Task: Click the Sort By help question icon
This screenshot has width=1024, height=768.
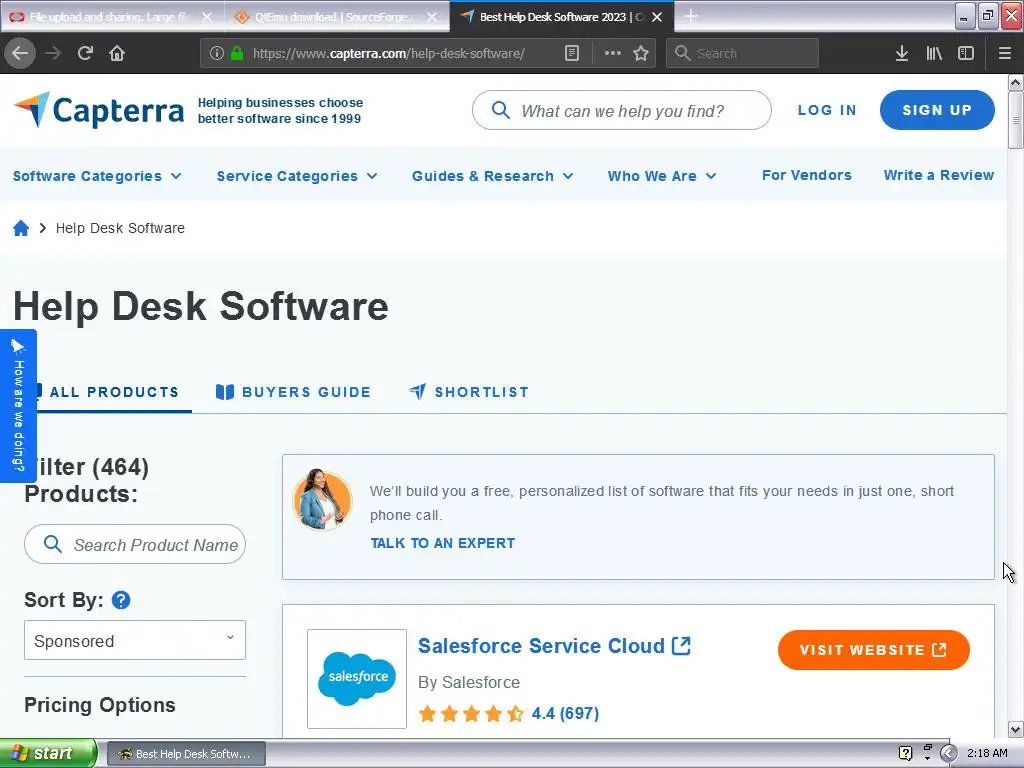Action: tap(121, 600)
